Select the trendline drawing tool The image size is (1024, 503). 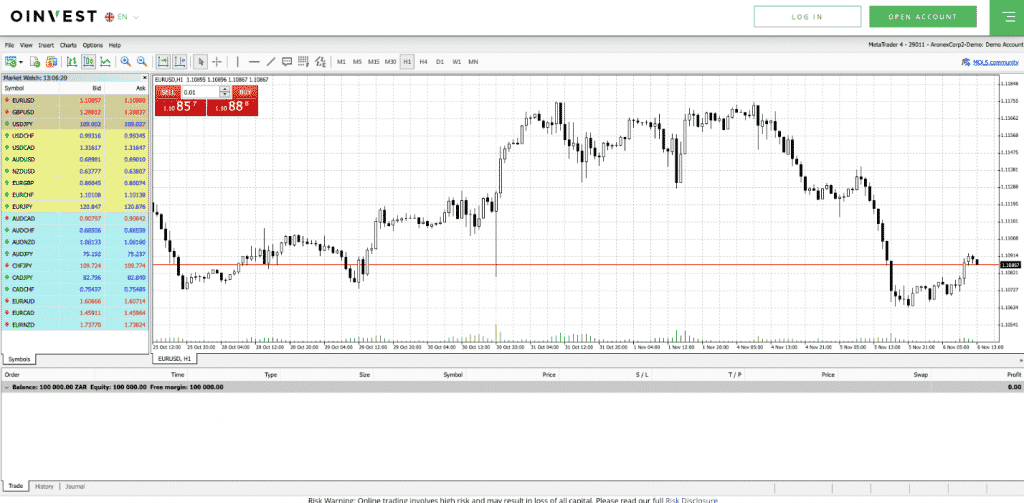pos(270,61)
